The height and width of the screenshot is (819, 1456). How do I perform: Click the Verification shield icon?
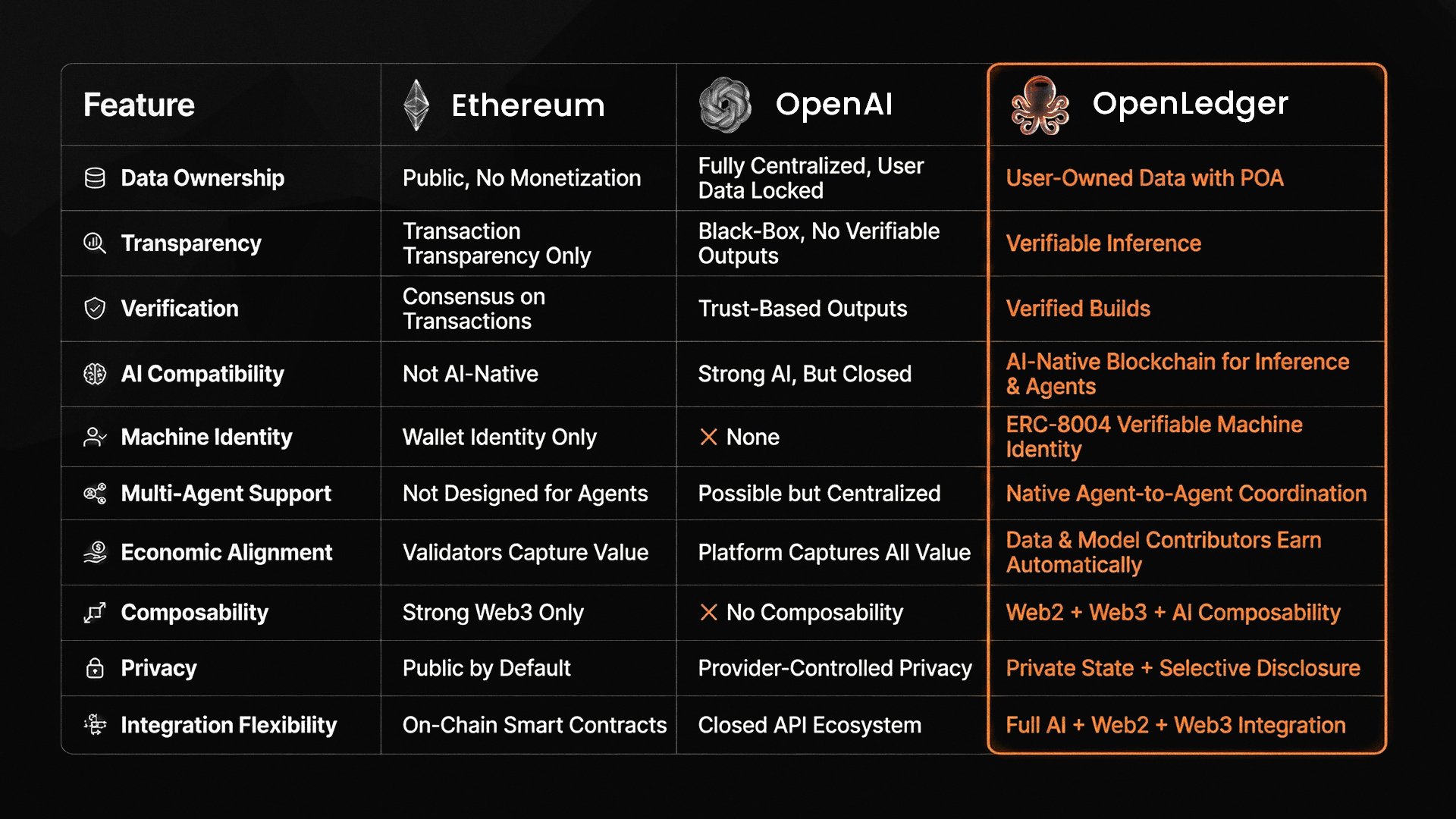coord(95,309)
